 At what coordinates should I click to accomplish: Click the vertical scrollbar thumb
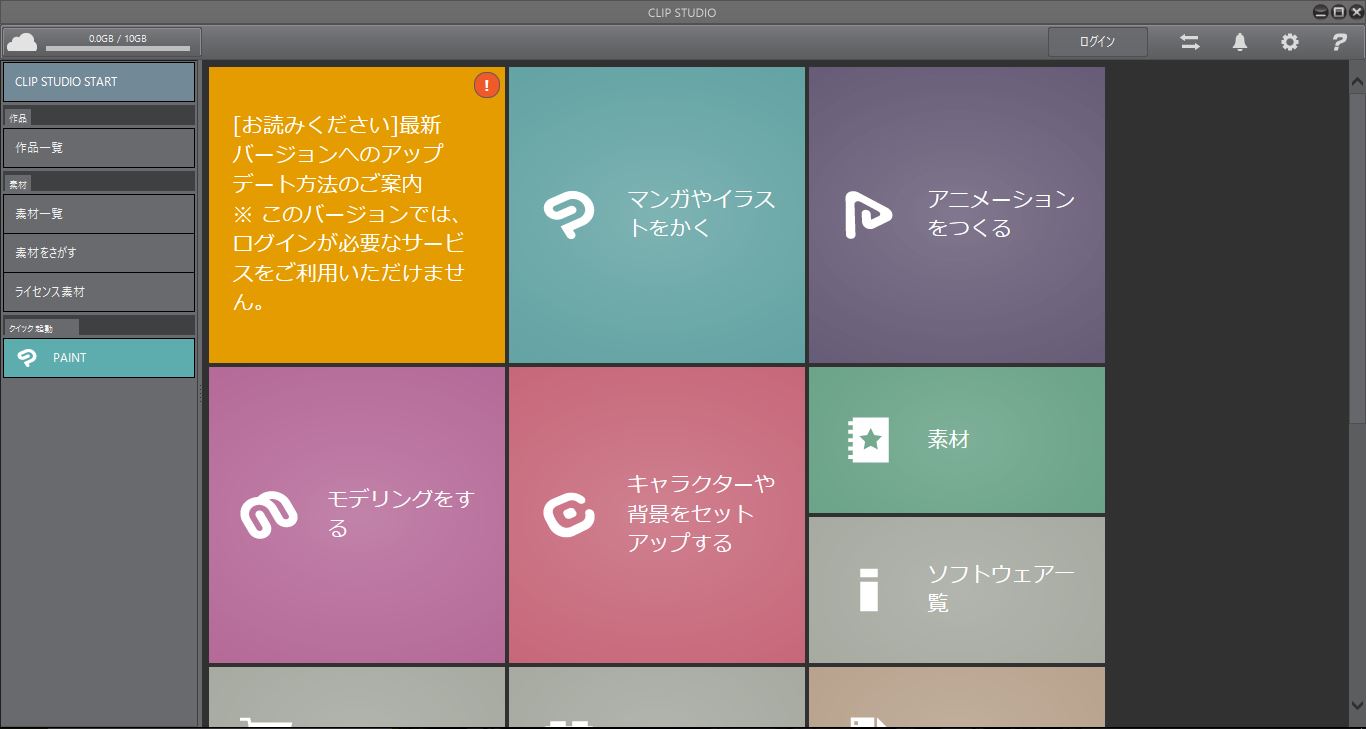pos(1357,257)
